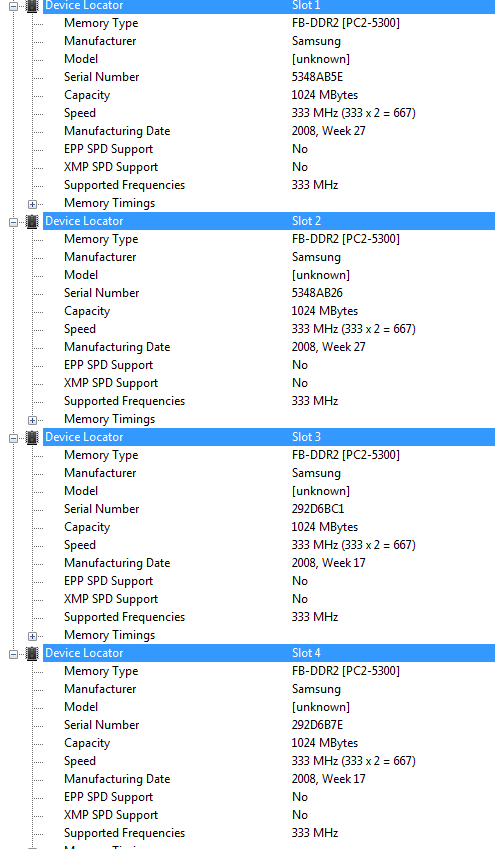The width and height of the screenshot is (495, 849).
Task: Click memory chip icon for Slot 3
Action: pyautogui.click(x=32, y=437)
